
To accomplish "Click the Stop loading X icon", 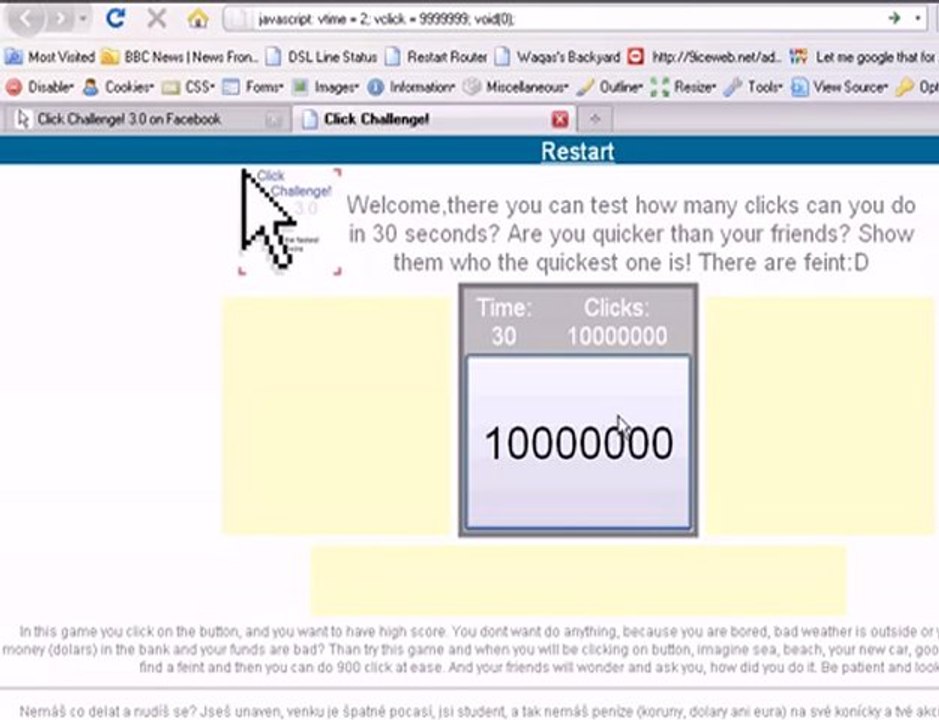I will coord(157,19).
